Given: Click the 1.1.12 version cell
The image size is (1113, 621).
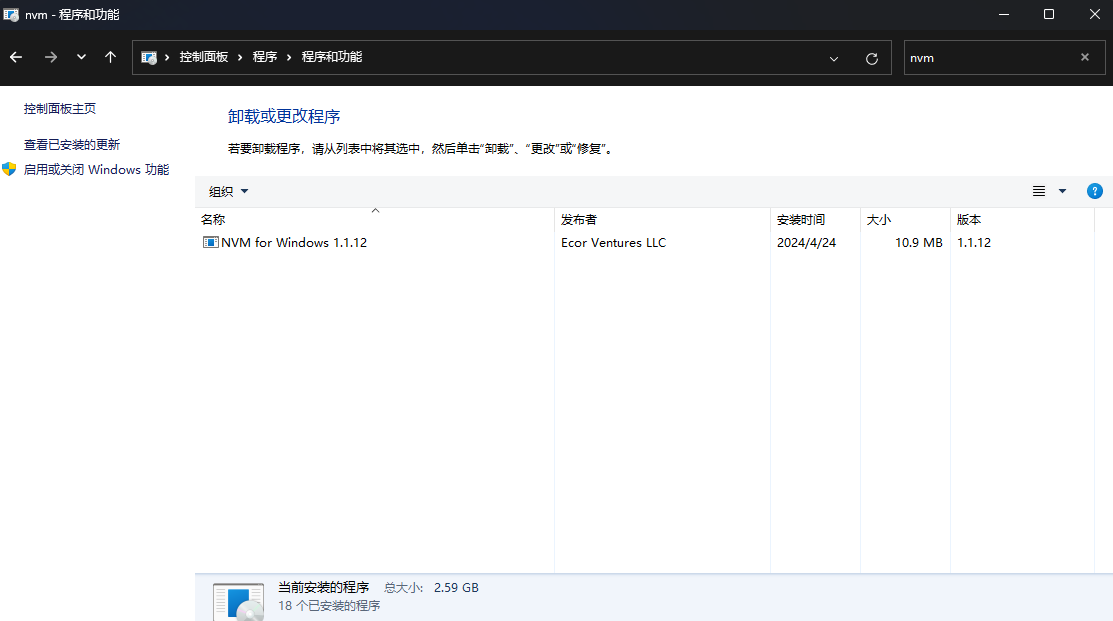Looking at the screenshot, I should 974,243.
